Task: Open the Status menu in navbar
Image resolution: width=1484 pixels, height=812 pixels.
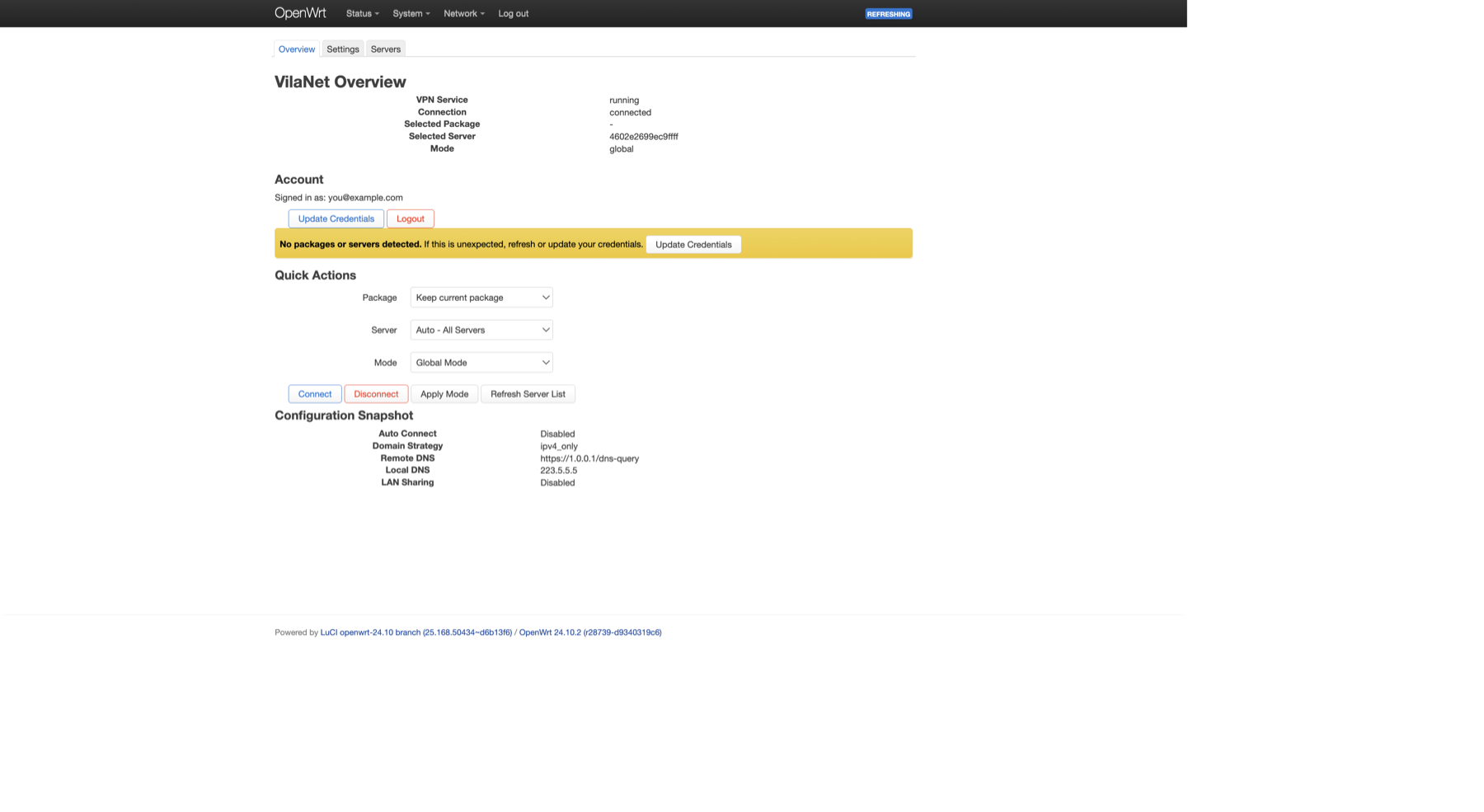Action: 362,13
